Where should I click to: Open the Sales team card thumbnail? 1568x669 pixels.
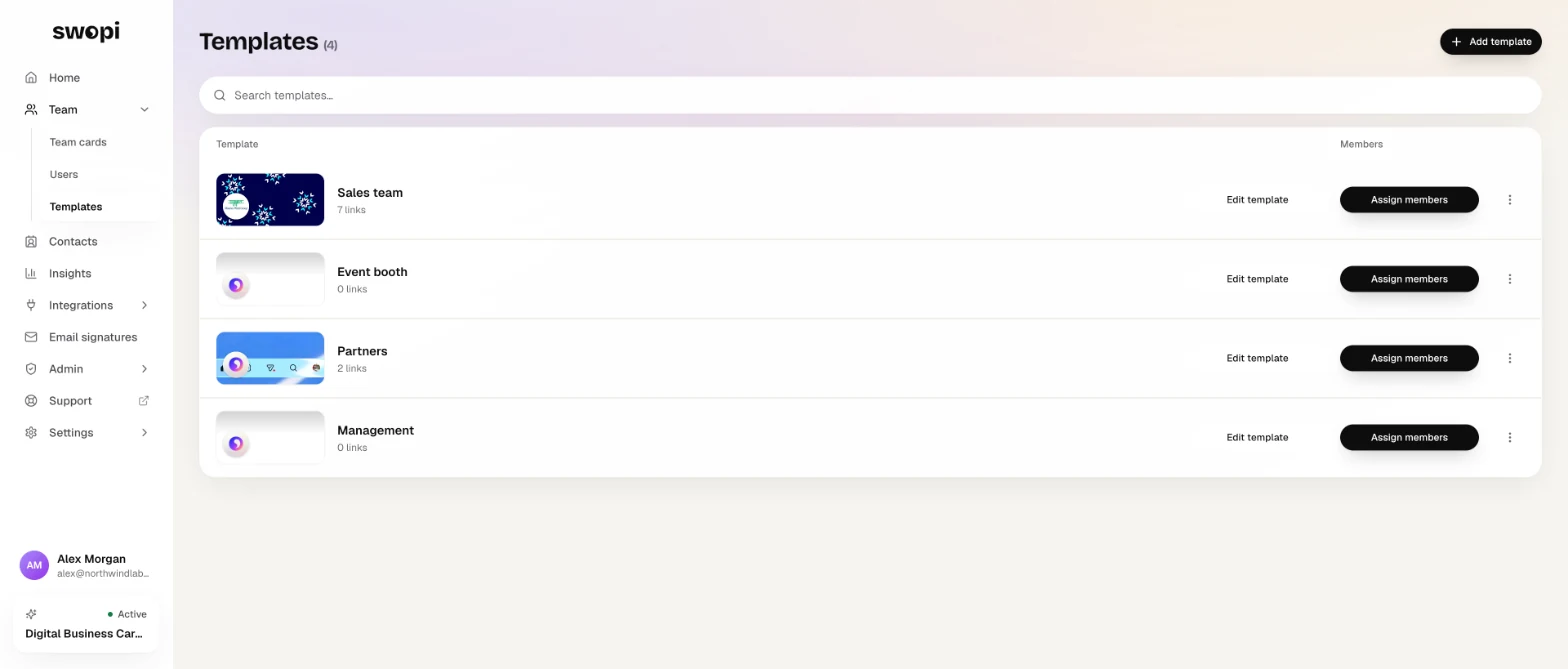[270, 200]
